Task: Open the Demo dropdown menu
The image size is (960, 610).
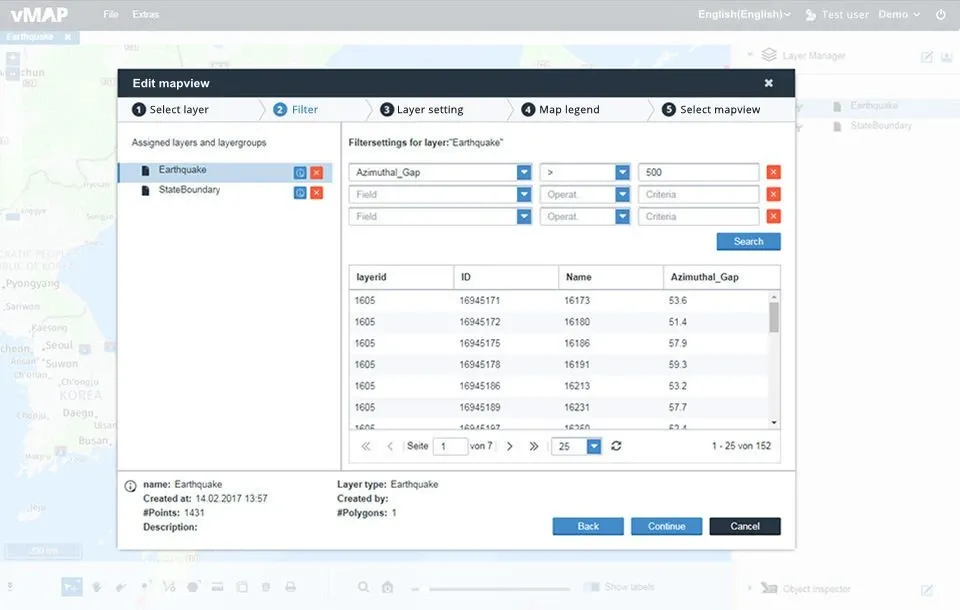Action: 899,14
